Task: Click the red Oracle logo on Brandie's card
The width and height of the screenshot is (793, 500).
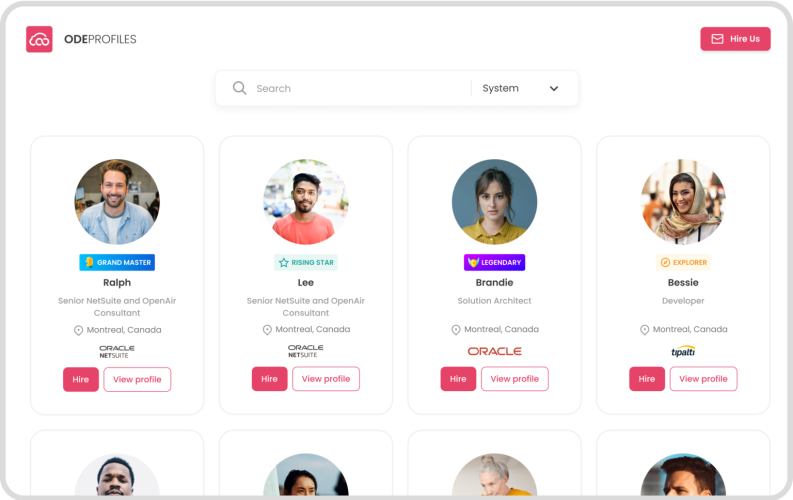Action: click(x=494, y=351)
